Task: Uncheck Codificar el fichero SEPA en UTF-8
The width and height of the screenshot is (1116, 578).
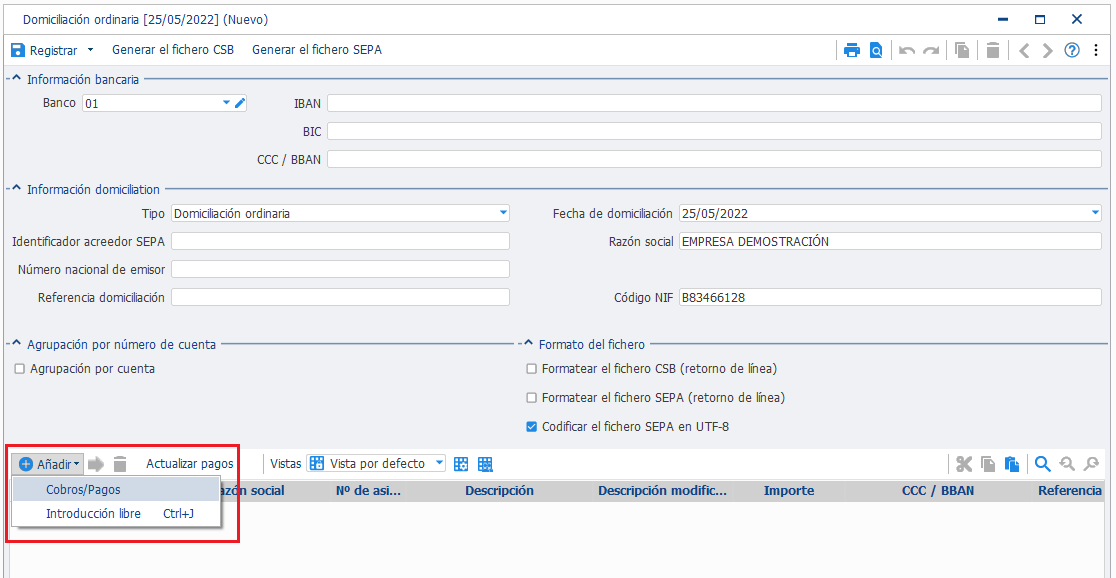Action: click(530, 427)
